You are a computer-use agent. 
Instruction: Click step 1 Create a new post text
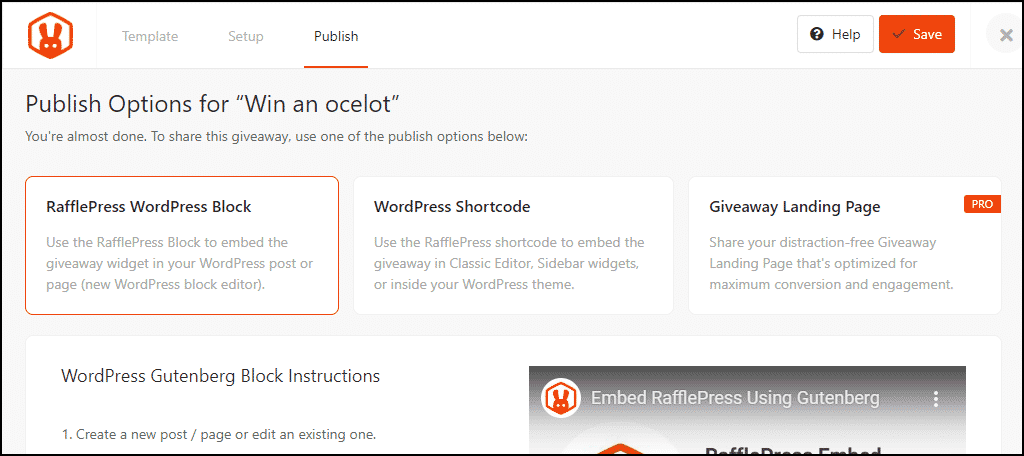tap(219, 434)
